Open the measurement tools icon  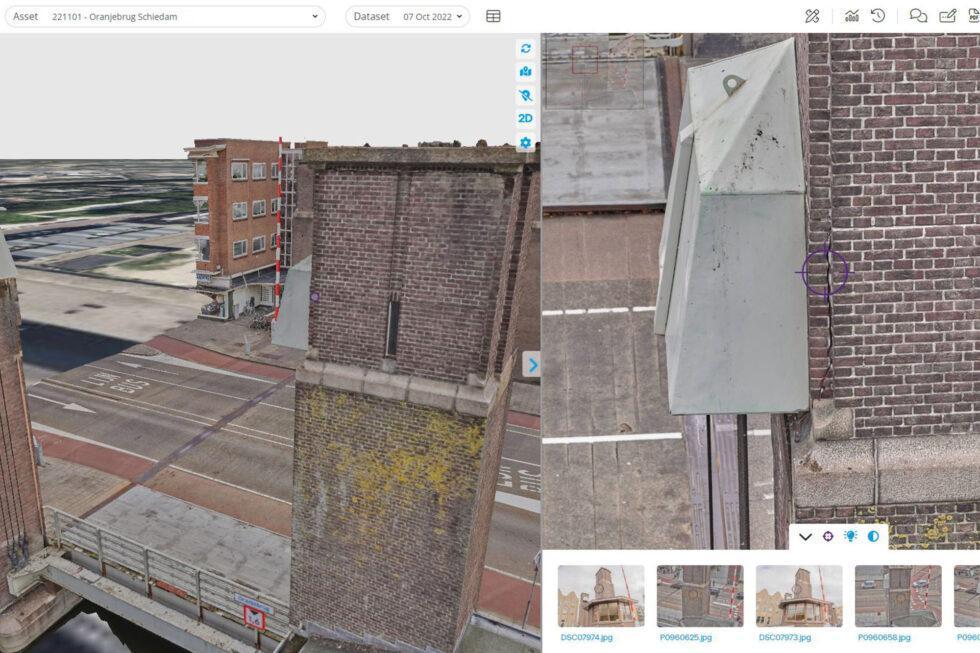point(812,16)
